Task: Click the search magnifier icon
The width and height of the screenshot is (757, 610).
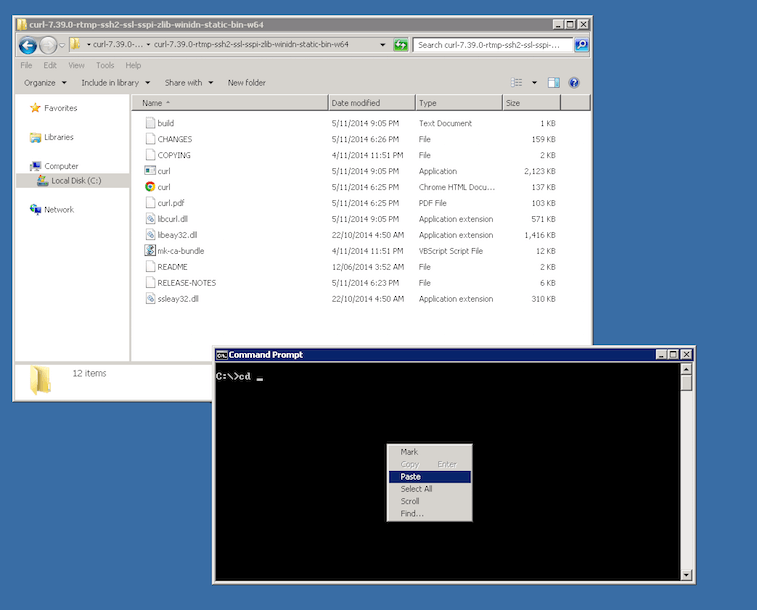Action: pos(581,45)
